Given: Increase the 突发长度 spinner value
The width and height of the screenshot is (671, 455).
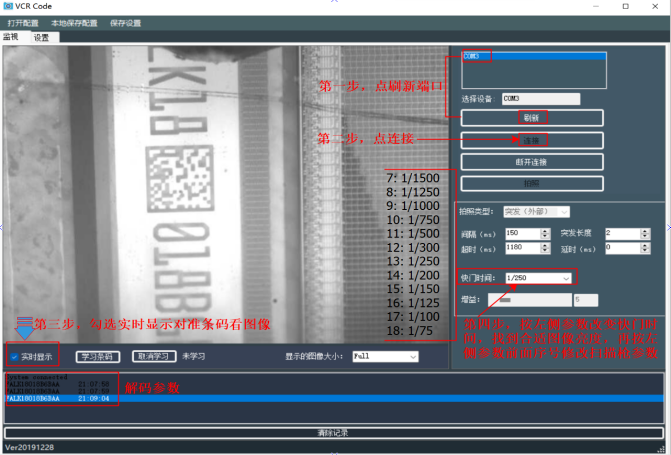Looking at the screenshot, I should click(x=645, y=231).
